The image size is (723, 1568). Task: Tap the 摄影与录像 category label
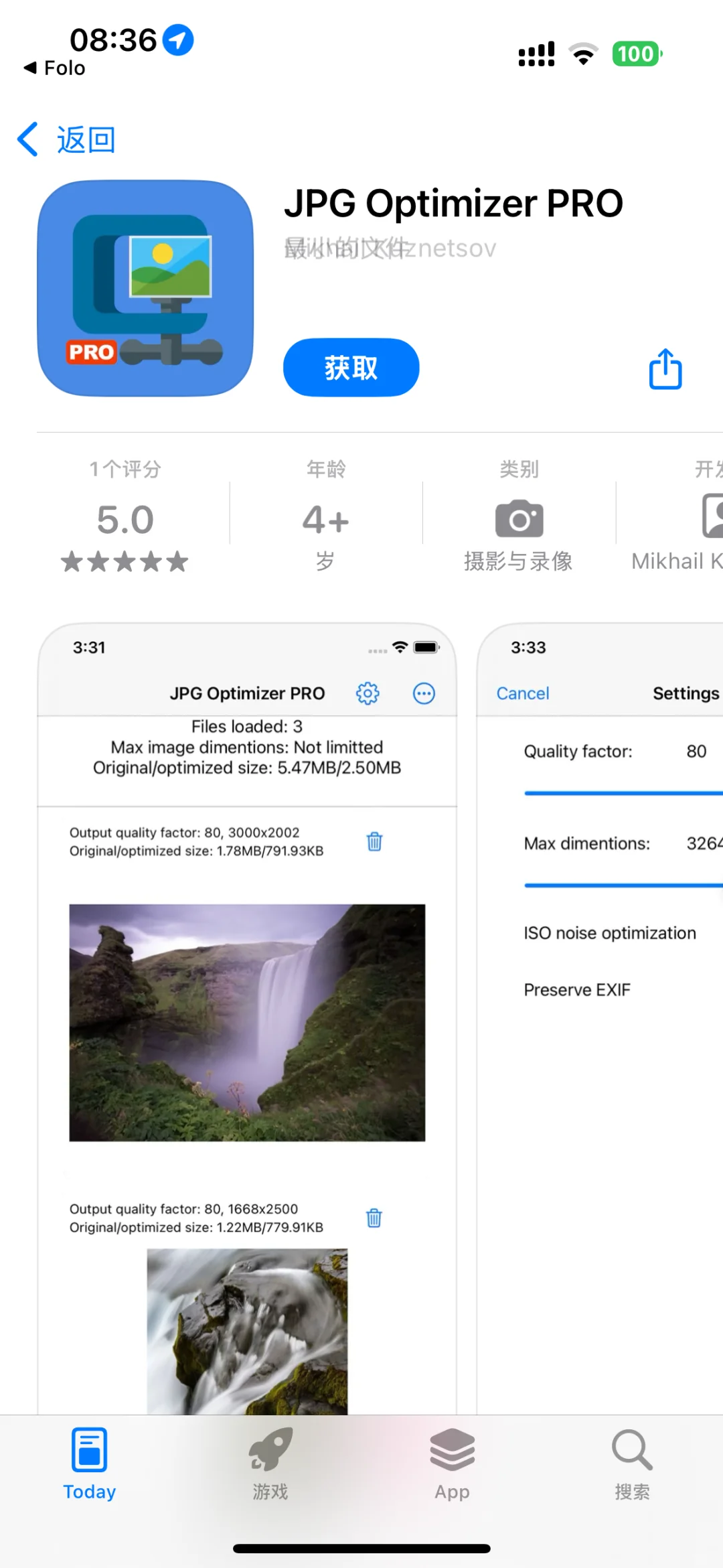(x=519, y=561)
